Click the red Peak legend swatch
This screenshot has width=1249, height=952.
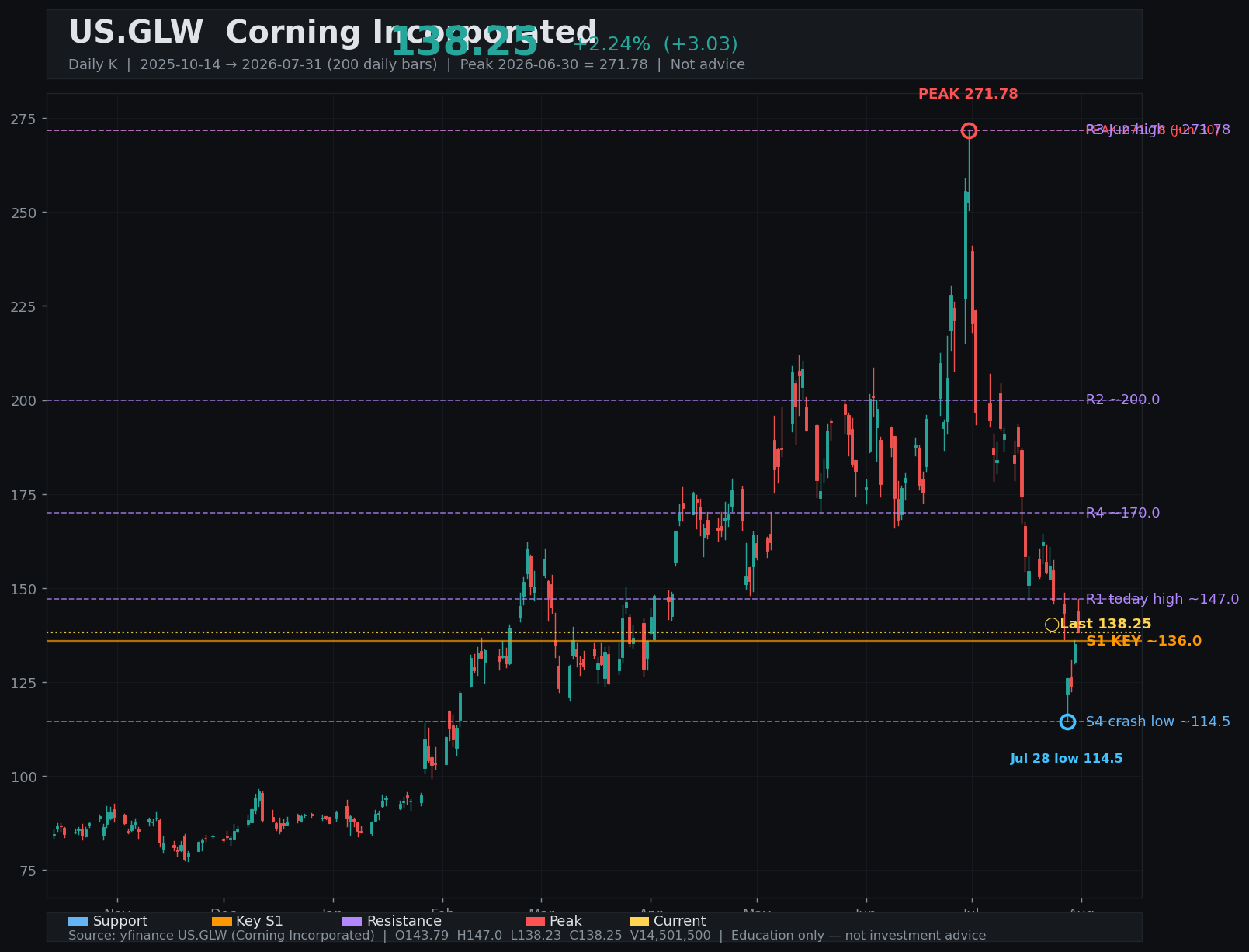pos(536,922)
